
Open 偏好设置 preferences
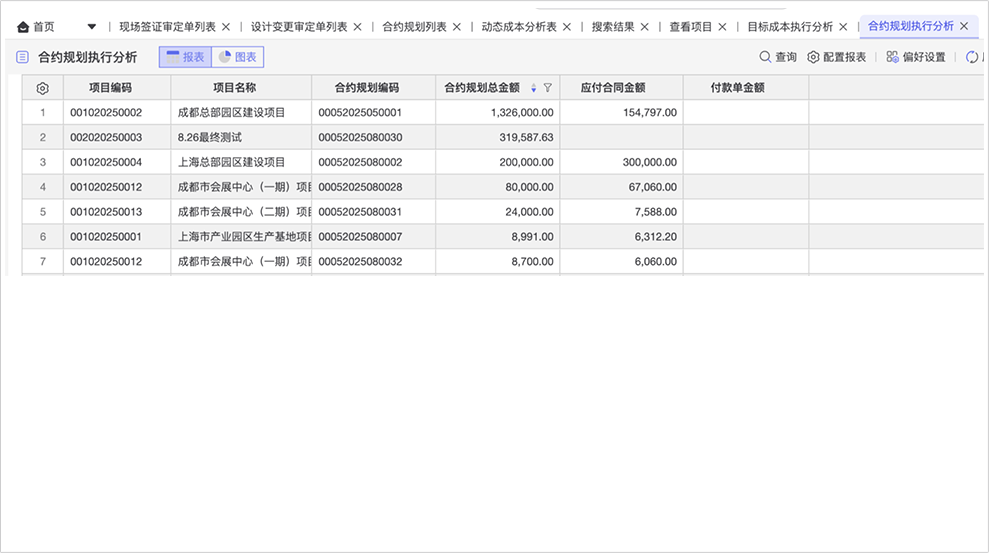[915, 57]
